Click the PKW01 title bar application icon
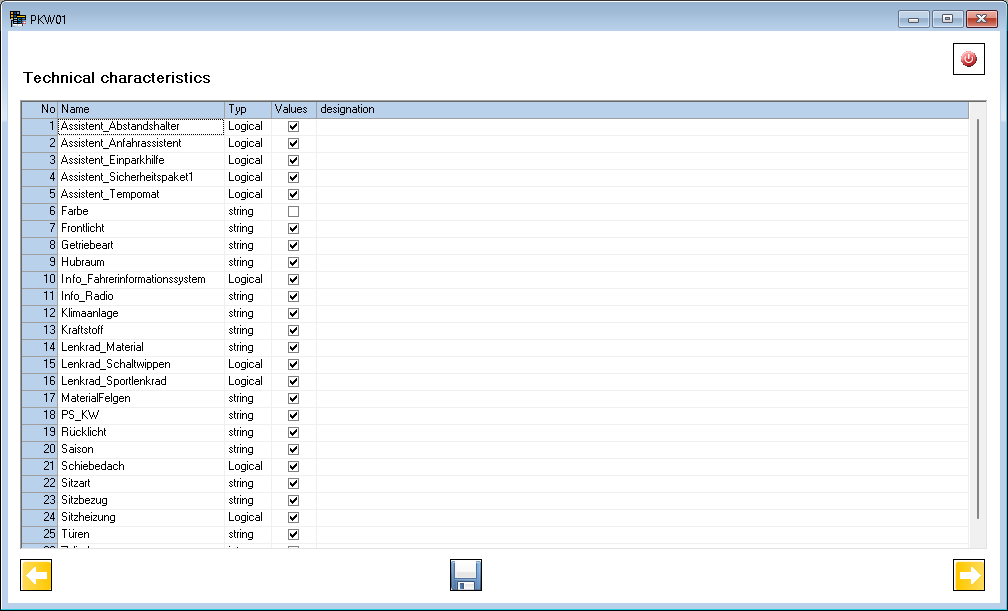Screen dimensions: 1008x611 pos(16,17)
